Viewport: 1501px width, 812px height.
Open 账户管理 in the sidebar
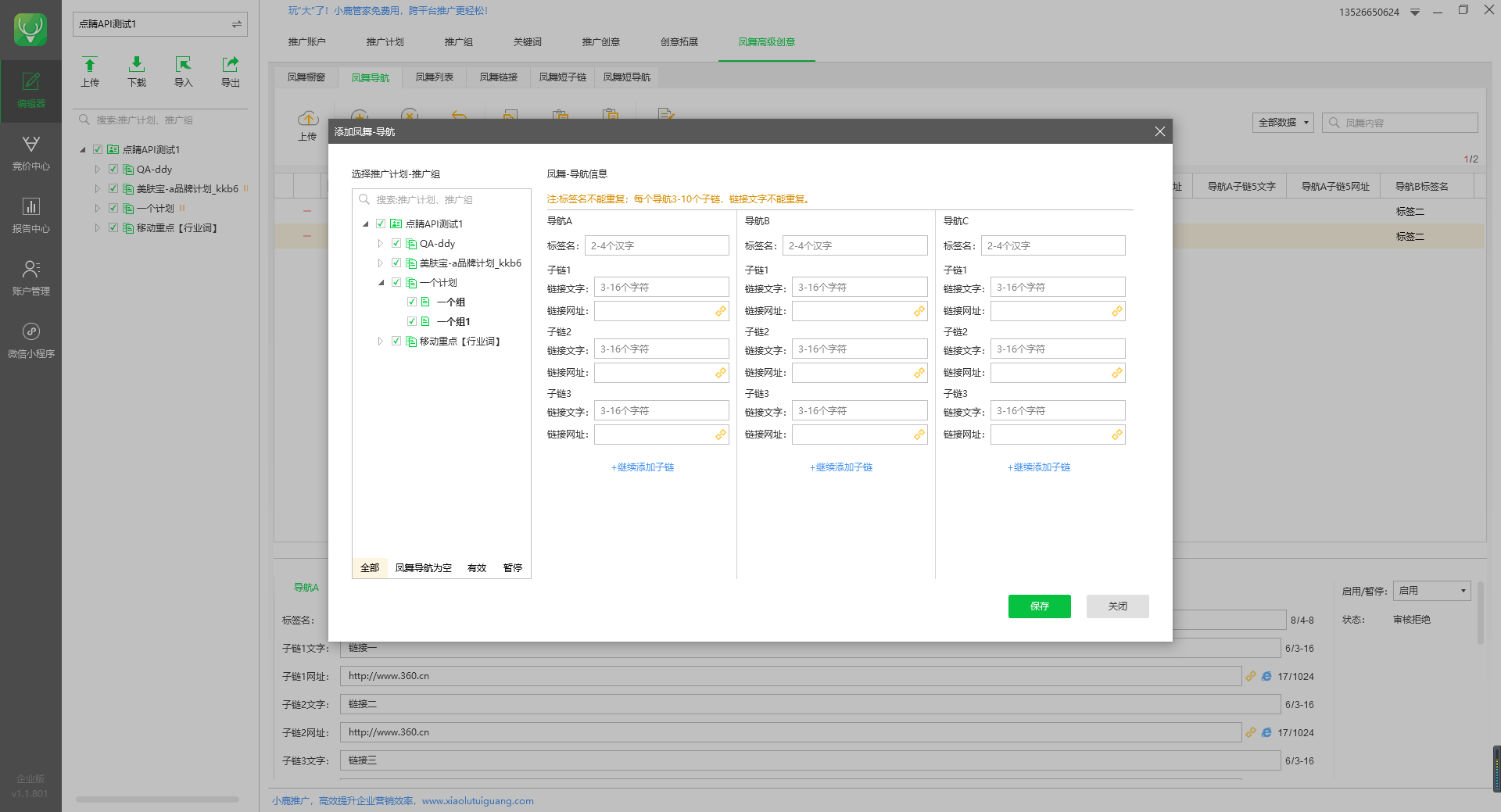coord(30,278)
